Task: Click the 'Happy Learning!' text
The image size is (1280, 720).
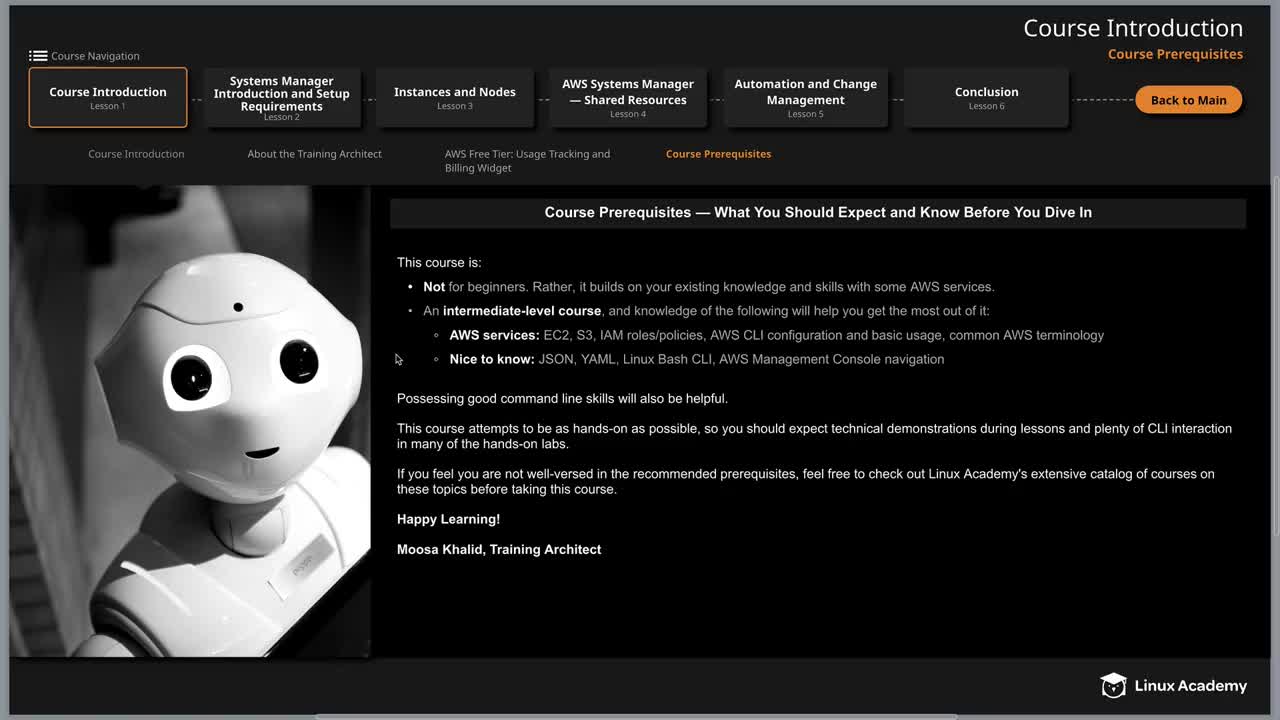Action: [448, 519]
